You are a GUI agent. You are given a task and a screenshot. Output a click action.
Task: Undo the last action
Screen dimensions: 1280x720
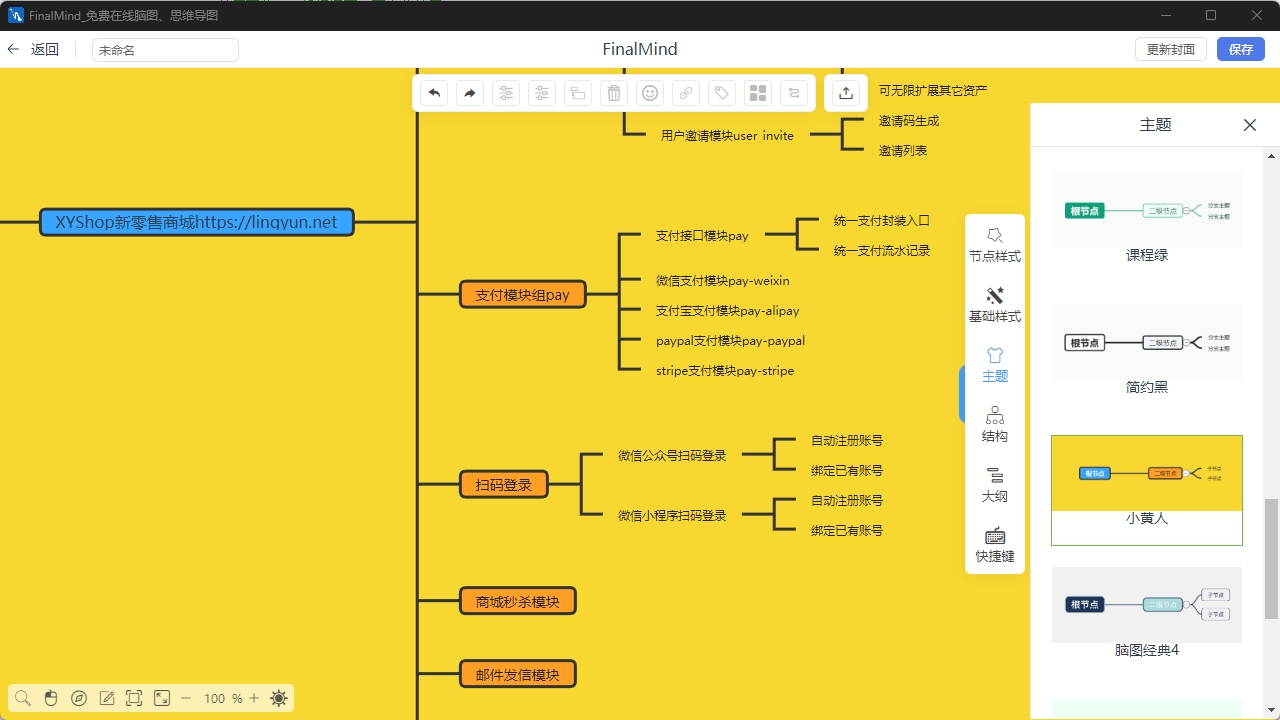point(434,92)
